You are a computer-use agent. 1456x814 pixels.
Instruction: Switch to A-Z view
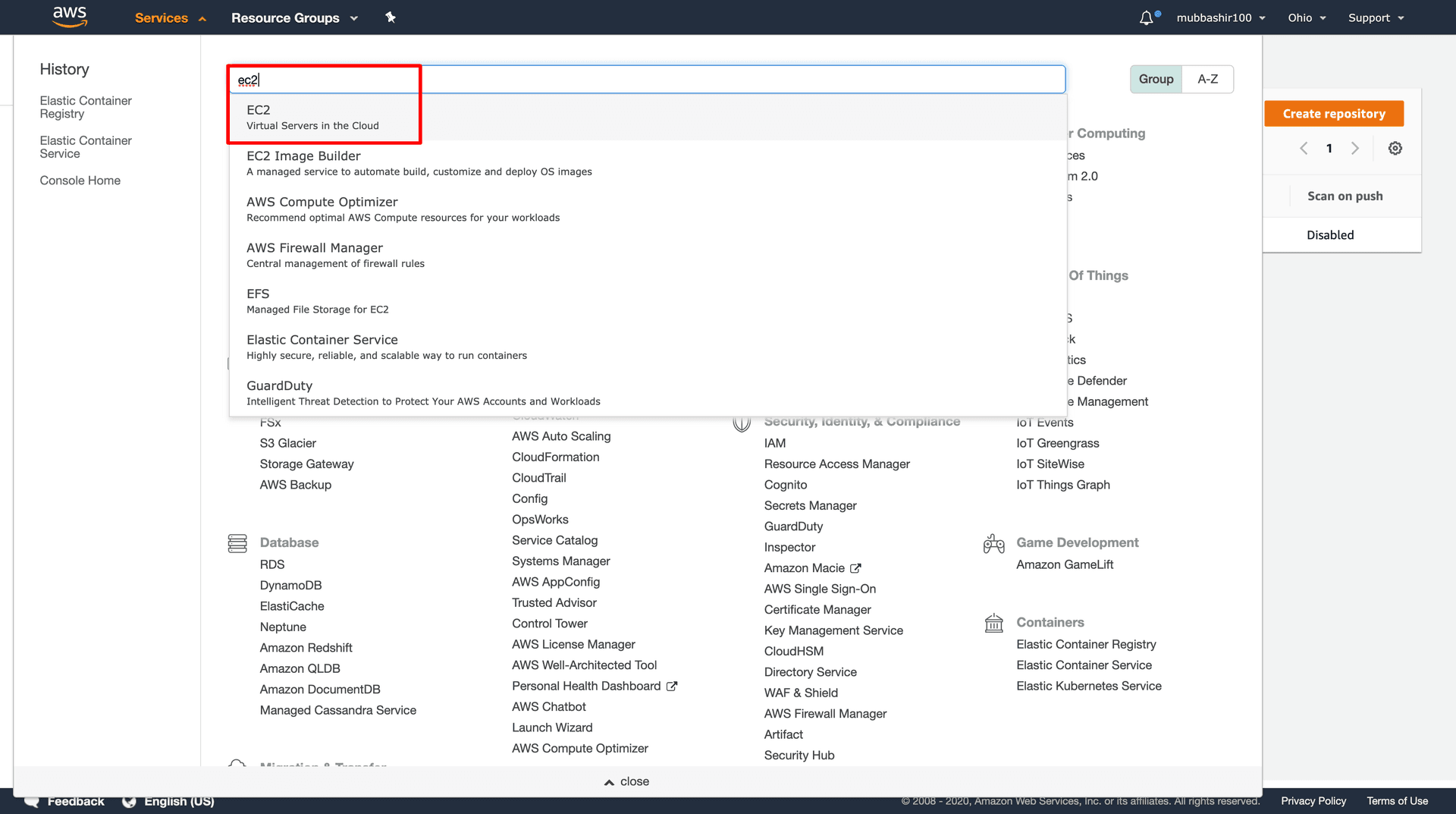[x=1207, y=79]
